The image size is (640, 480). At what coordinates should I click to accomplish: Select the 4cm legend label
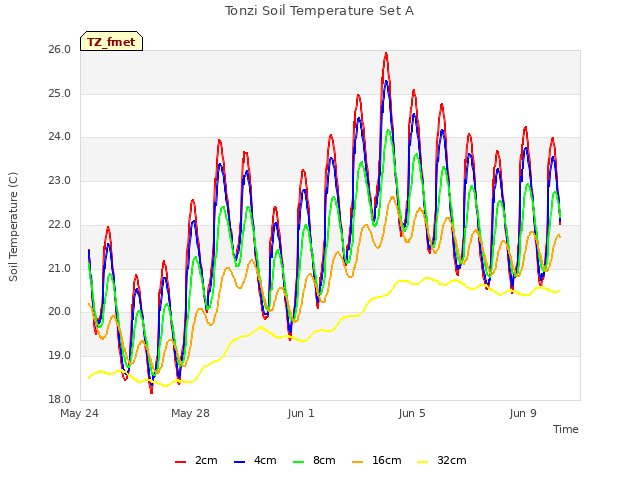coord(265,460)
